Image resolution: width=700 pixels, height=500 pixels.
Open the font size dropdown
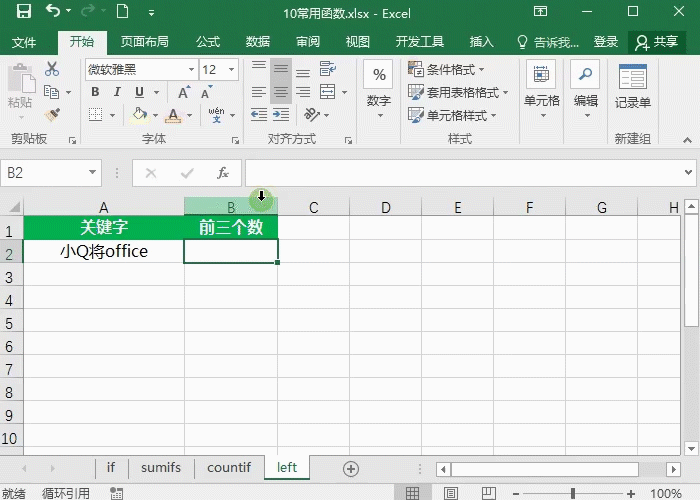(x=231, y=70)
